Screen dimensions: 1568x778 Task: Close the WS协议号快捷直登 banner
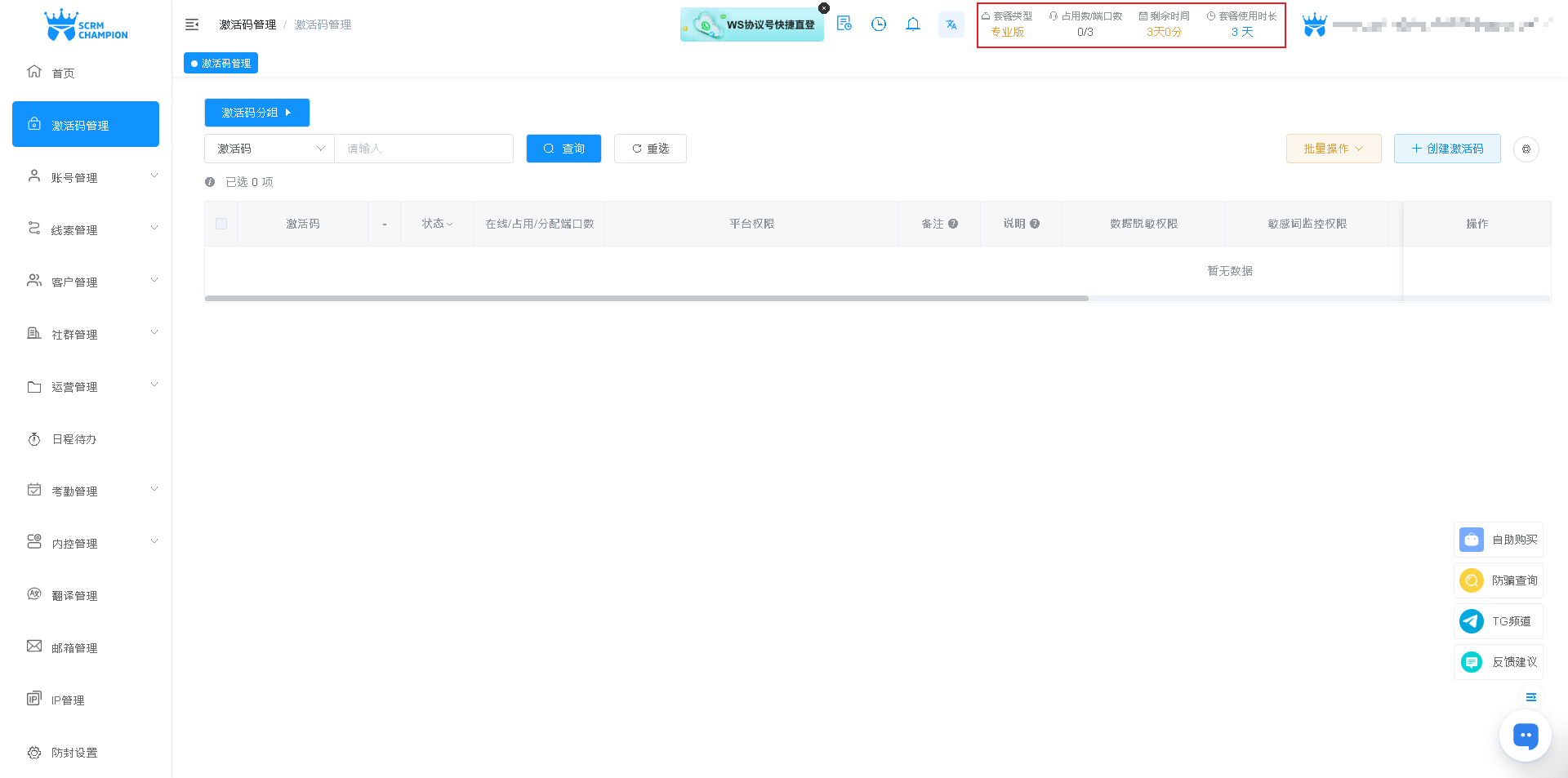824,7
